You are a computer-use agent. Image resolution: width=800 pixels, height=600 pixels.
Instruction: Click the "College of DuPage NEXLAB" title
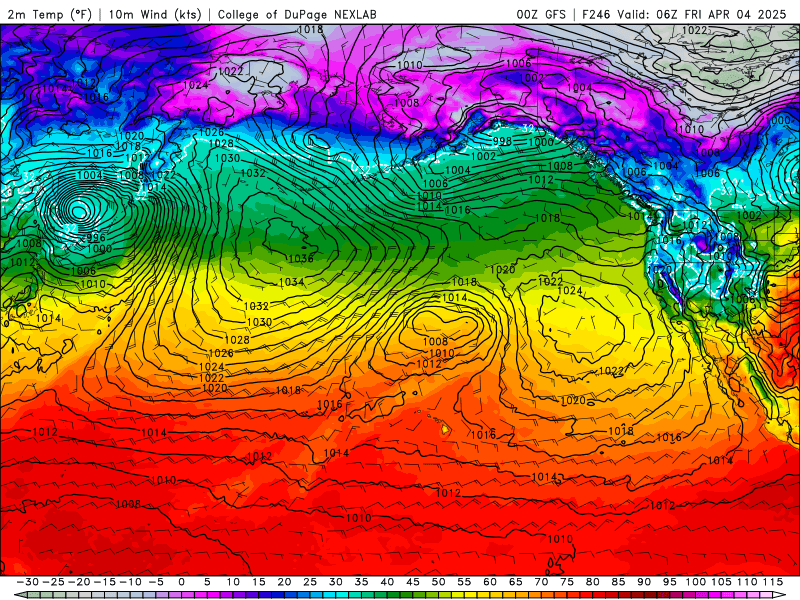pyautogui.click(x=297, y=15)
